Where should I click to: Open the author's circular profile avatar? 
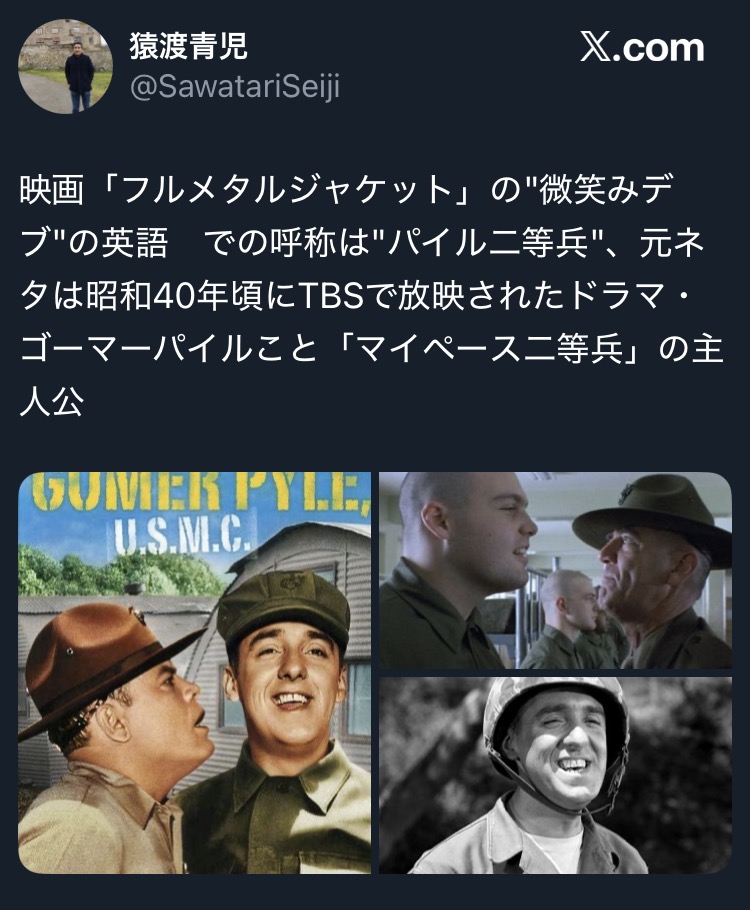coord(65,67)
